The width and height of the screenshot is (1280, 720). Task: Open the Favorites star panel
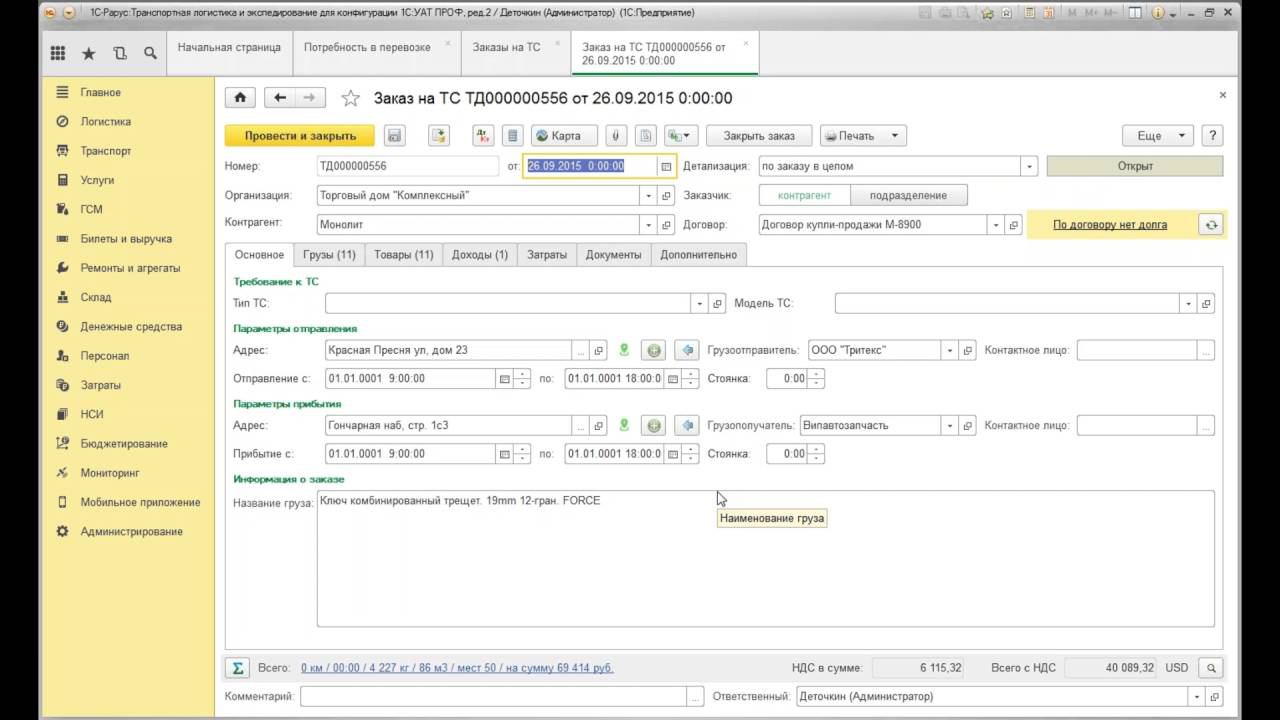pyautogui.click(x=89, y=54)
